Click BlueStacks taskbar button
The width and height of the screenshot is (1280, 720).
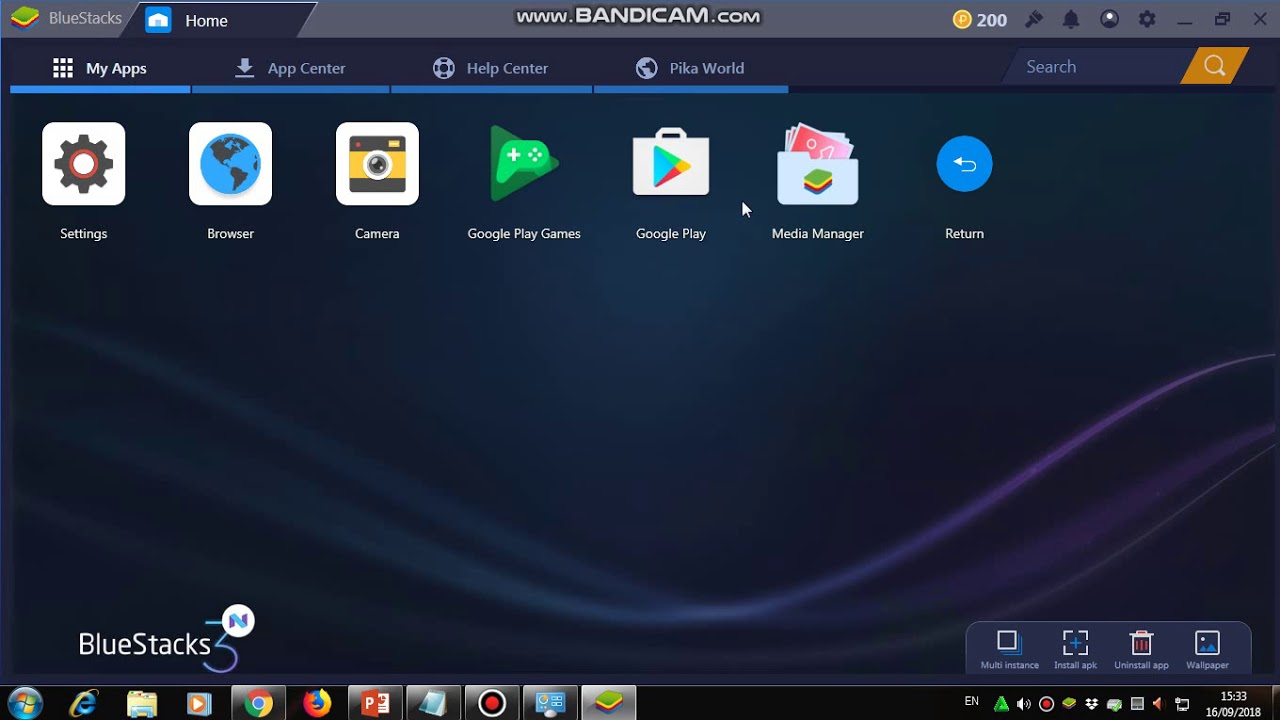coord(608,704)
